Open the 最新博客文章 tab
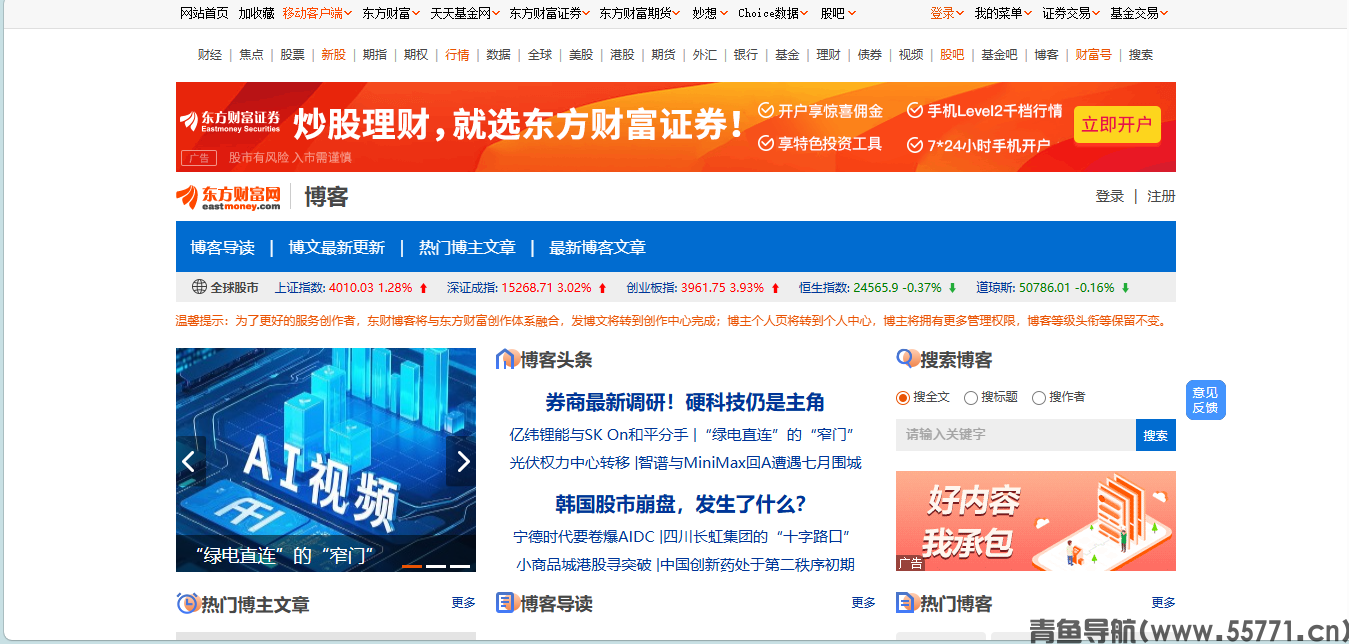Viewport: 1349px width, 644px height. [597, 247]
